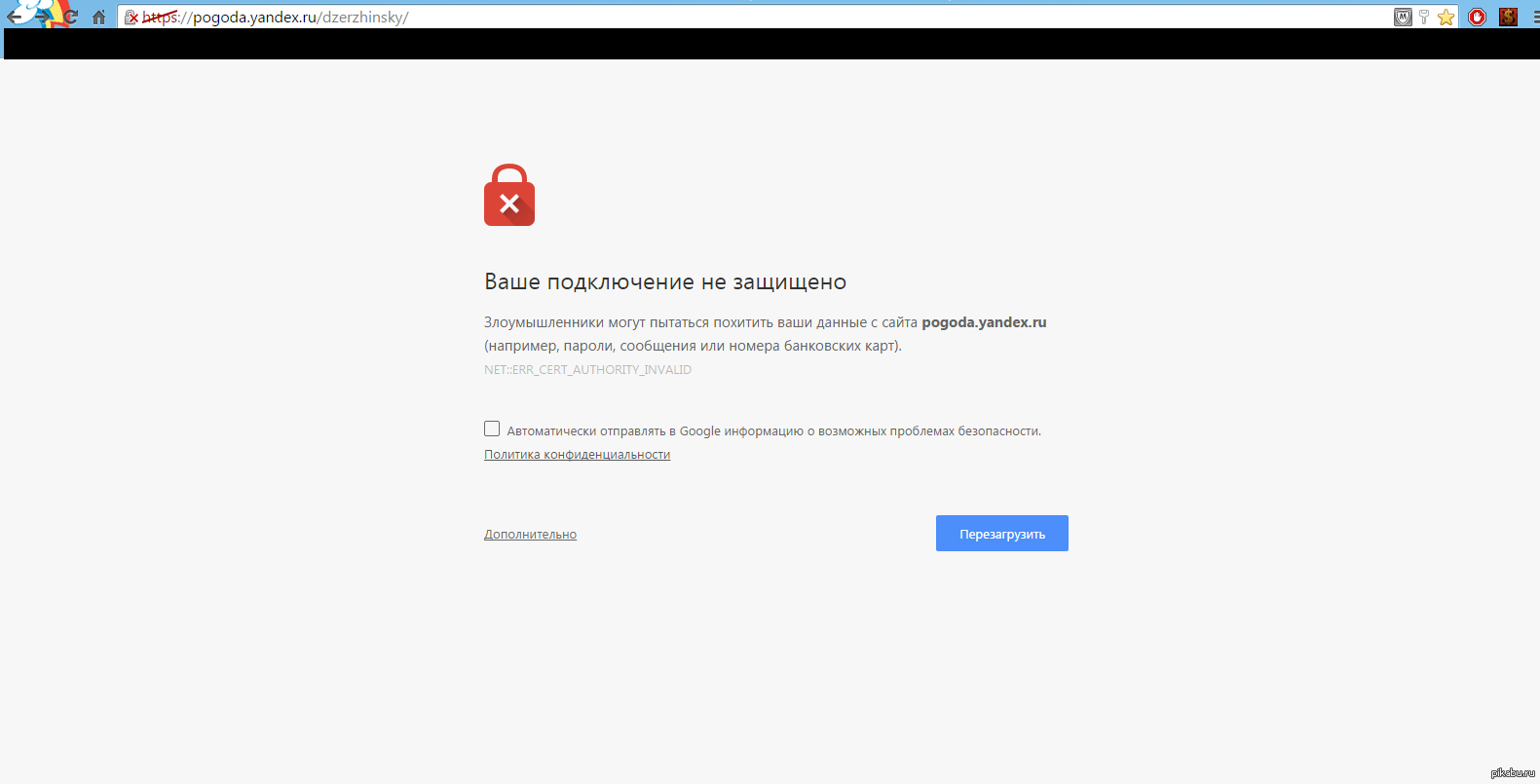Click the red lock warning image

point(509,195)
